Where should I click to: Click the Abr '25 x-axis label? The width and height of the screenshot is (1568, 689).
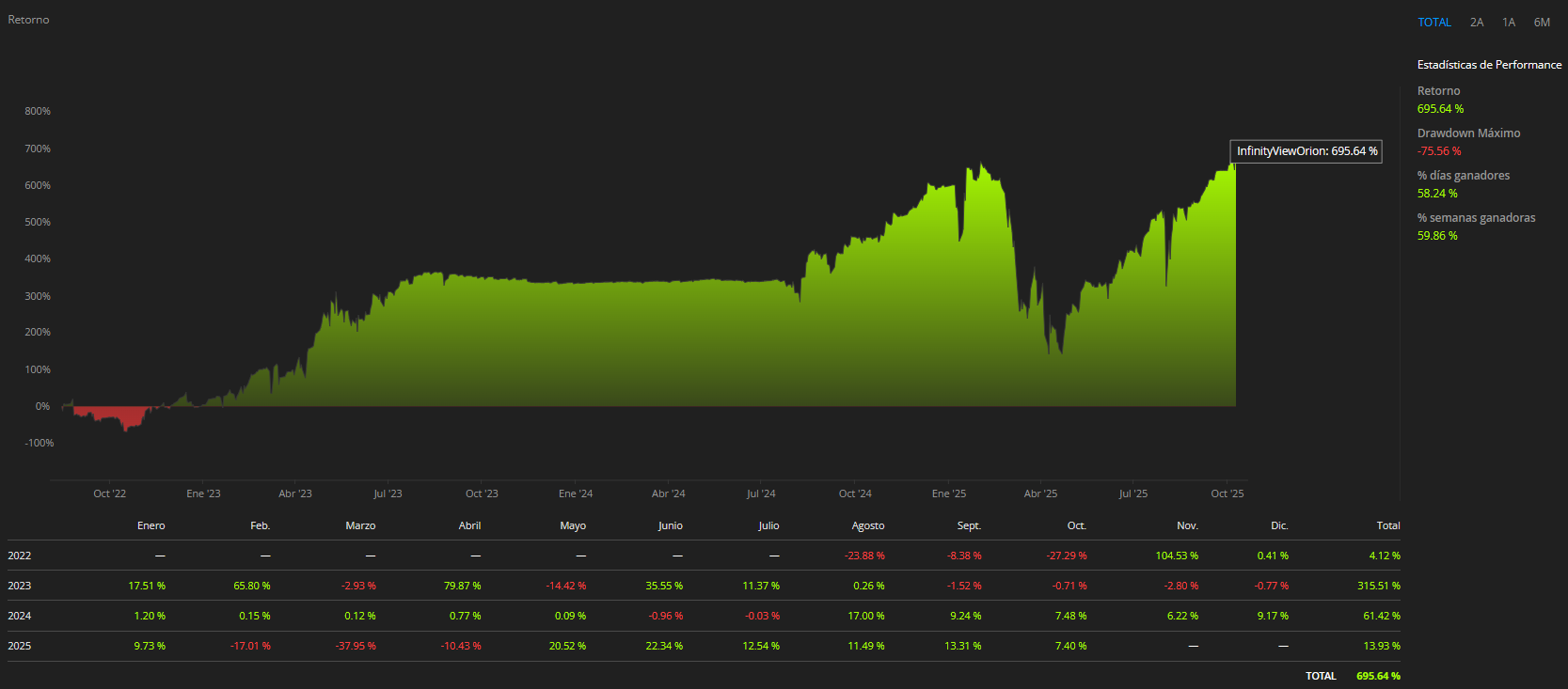click(x=1040, y=493)
